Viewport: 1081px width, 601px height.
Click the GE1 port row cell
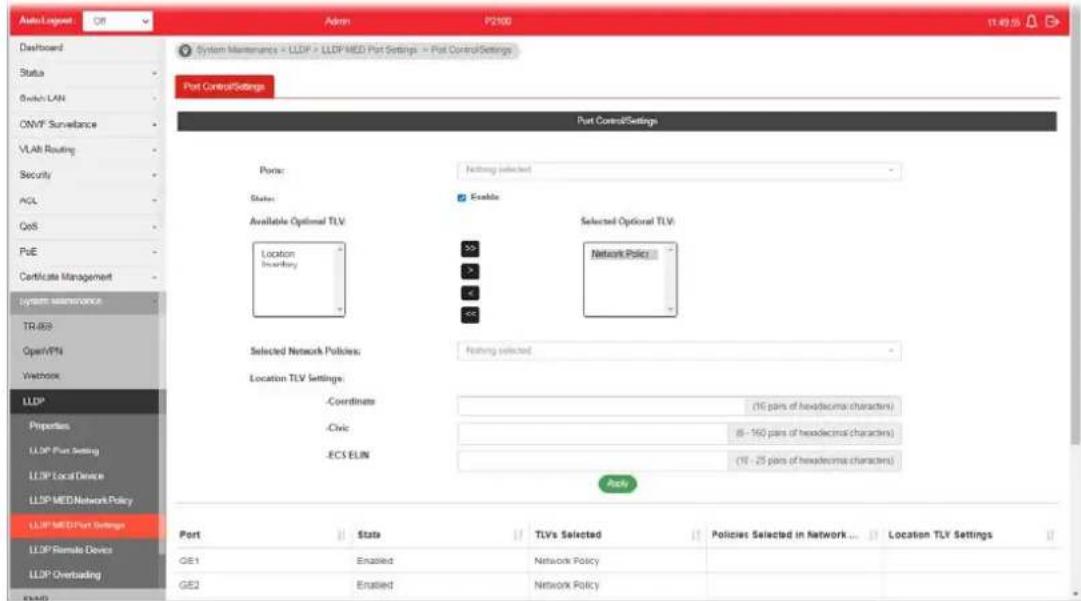point(190,561)
